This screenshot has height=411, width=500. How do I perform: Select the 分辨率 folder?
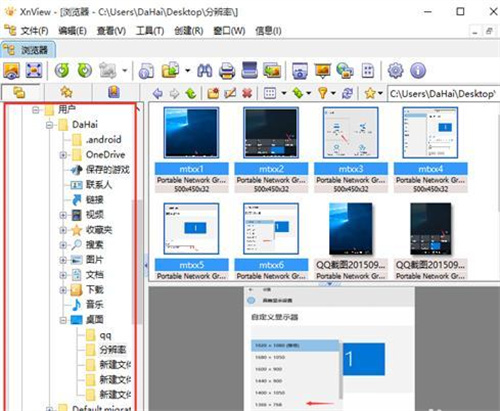(x=106, y=350)
